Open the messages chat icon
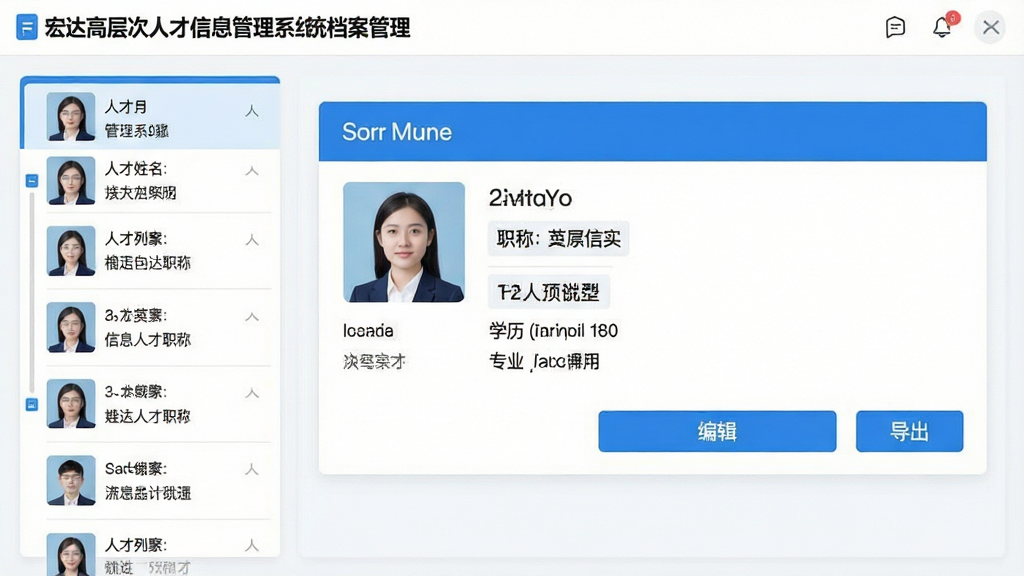 (895, 27)
